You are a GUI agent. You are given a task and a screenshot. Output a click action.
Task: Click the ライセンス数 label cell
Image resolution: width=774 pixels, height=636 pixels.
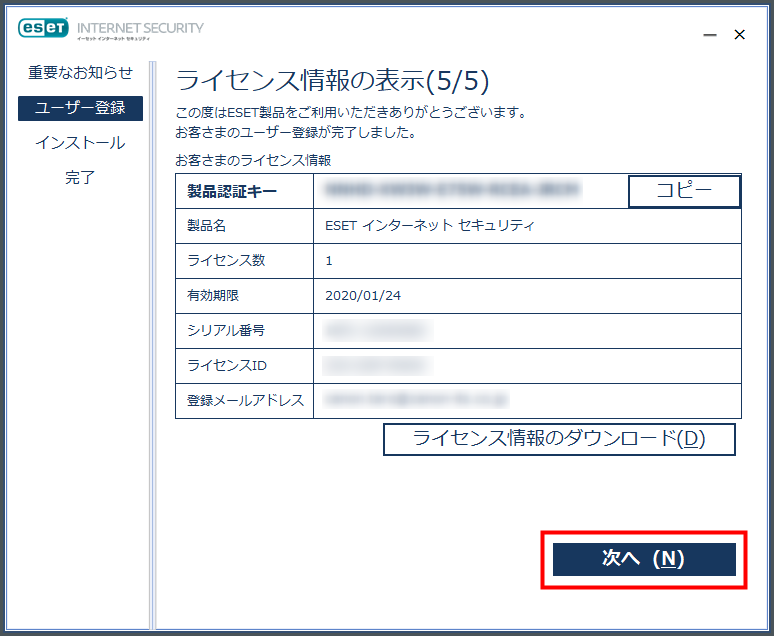pyautogui.click(x=244, y=261)
